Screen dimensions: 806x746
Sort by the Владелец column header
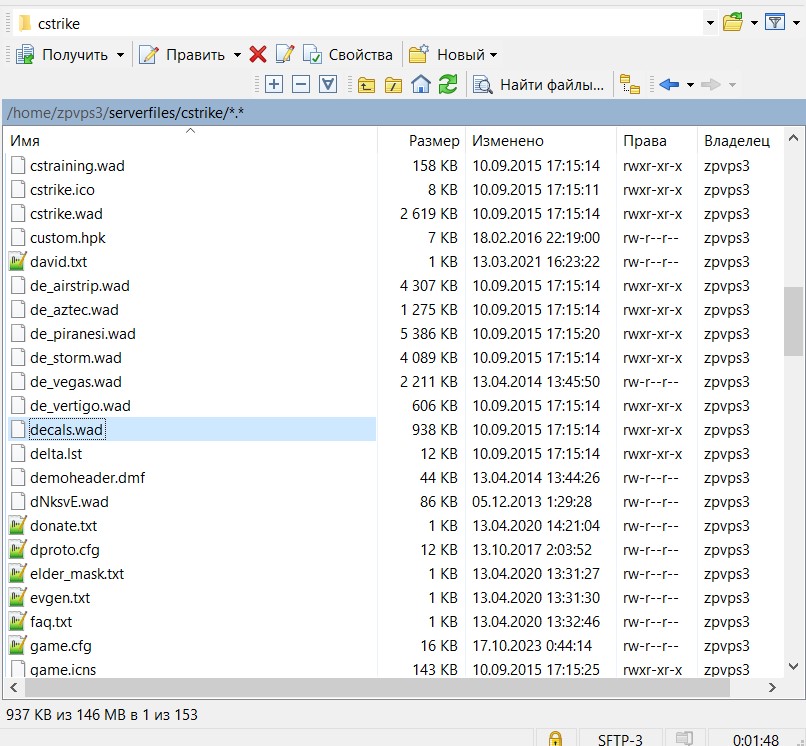pyautogui.click(x=740, y=140)
